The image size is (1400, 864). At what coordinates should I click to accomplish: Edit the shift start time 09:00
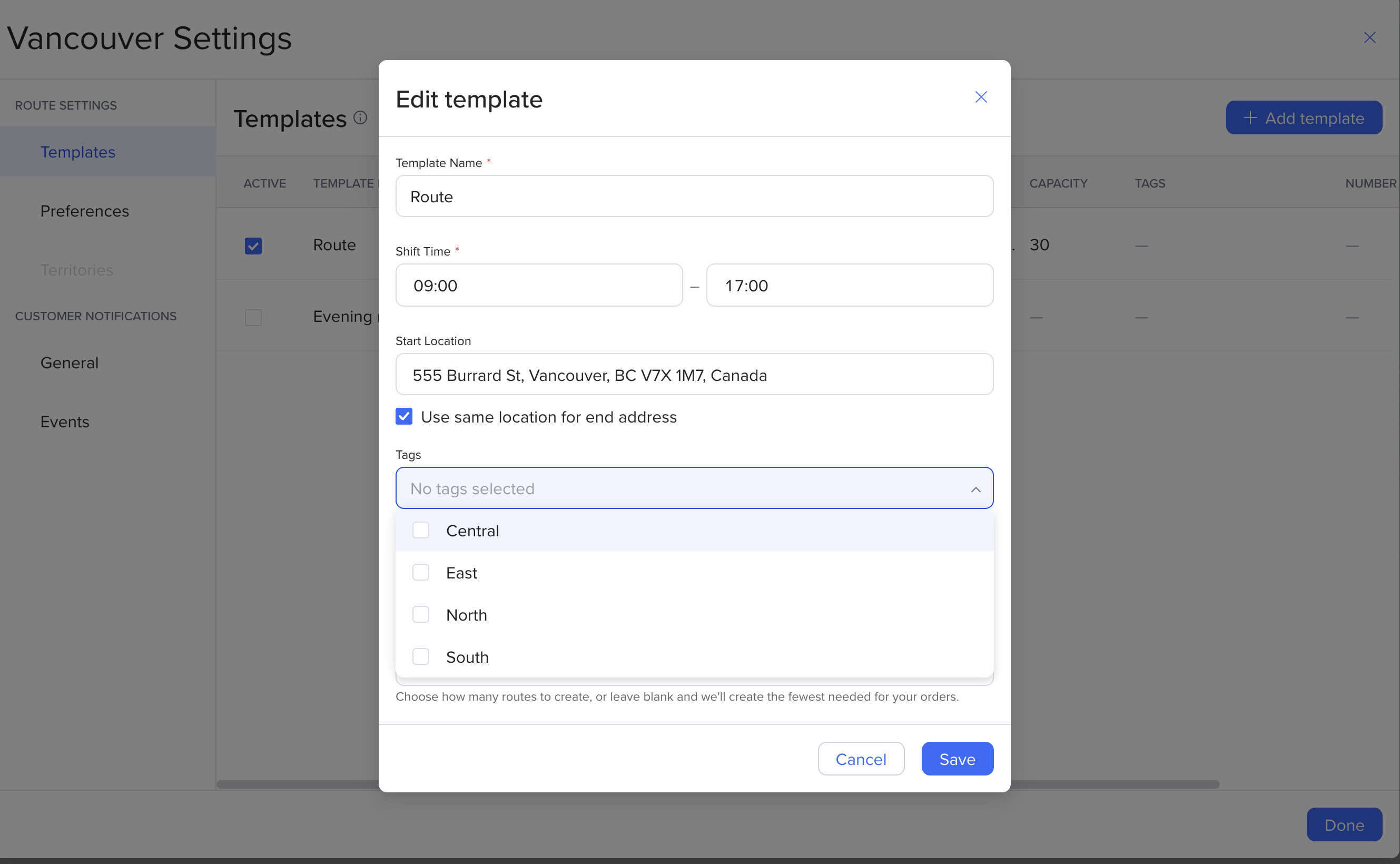click(x=538, y=285)
